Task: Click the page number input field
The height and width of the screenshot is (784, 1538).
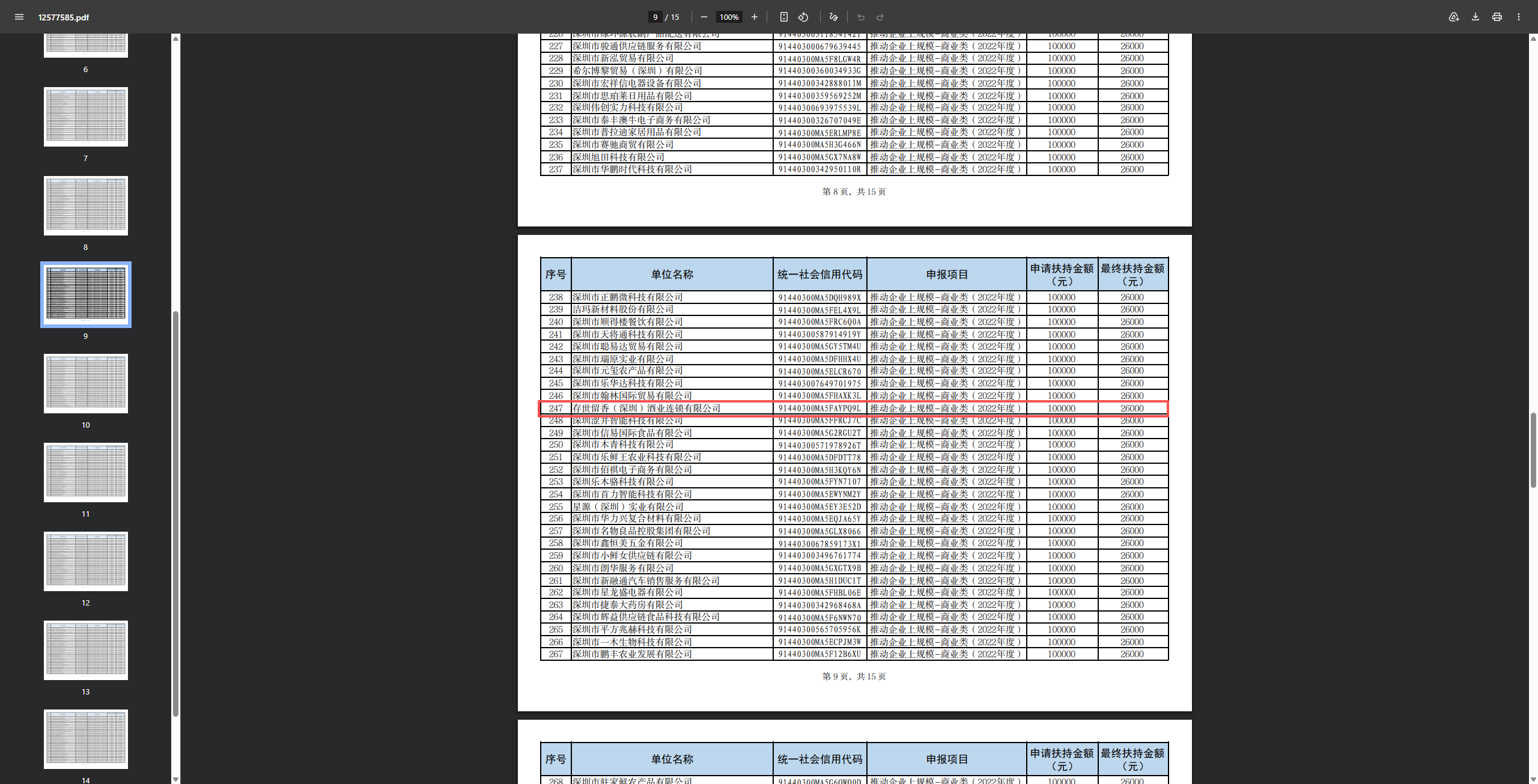Action: [655, 17]
